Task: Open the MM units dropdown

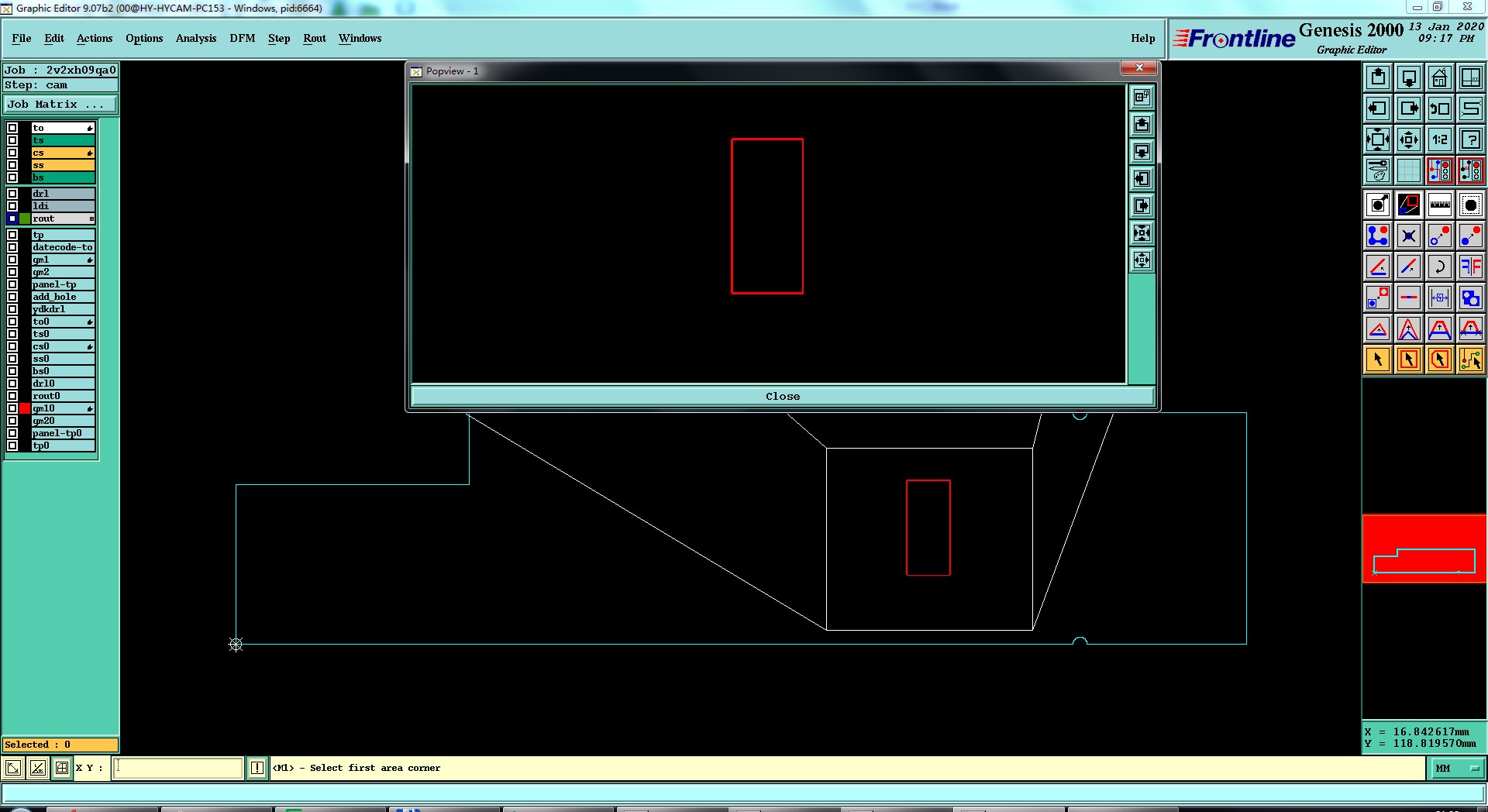Action: click(1458, 768)
